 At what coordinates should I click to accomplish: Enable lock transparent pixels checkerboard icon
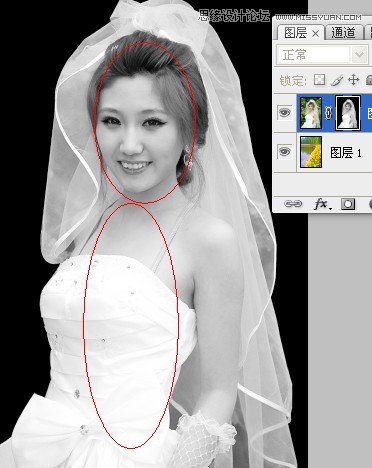click(319, 80)
